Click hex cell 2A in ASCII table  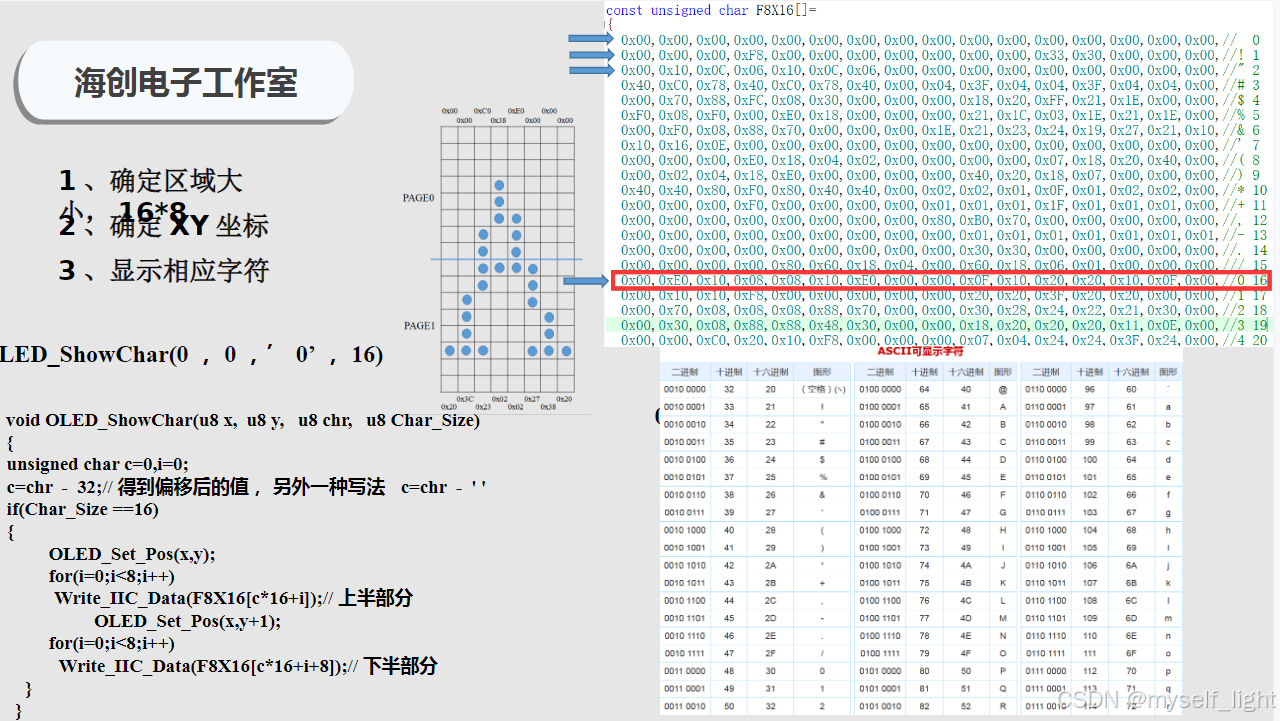pos(769,564)
